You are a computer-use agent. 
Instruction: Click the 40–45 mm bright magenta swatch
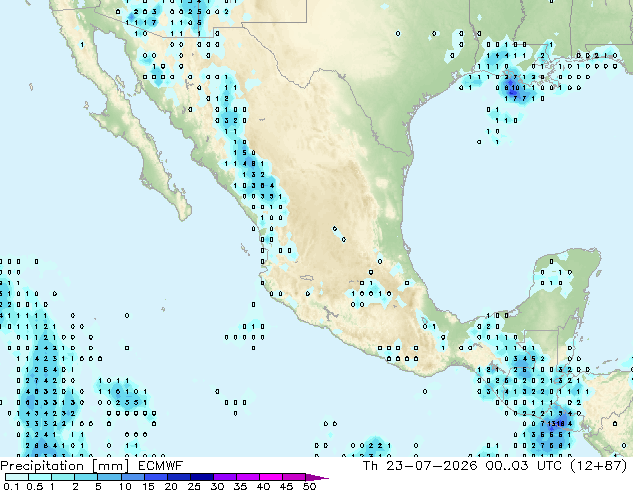click(271, 477)
